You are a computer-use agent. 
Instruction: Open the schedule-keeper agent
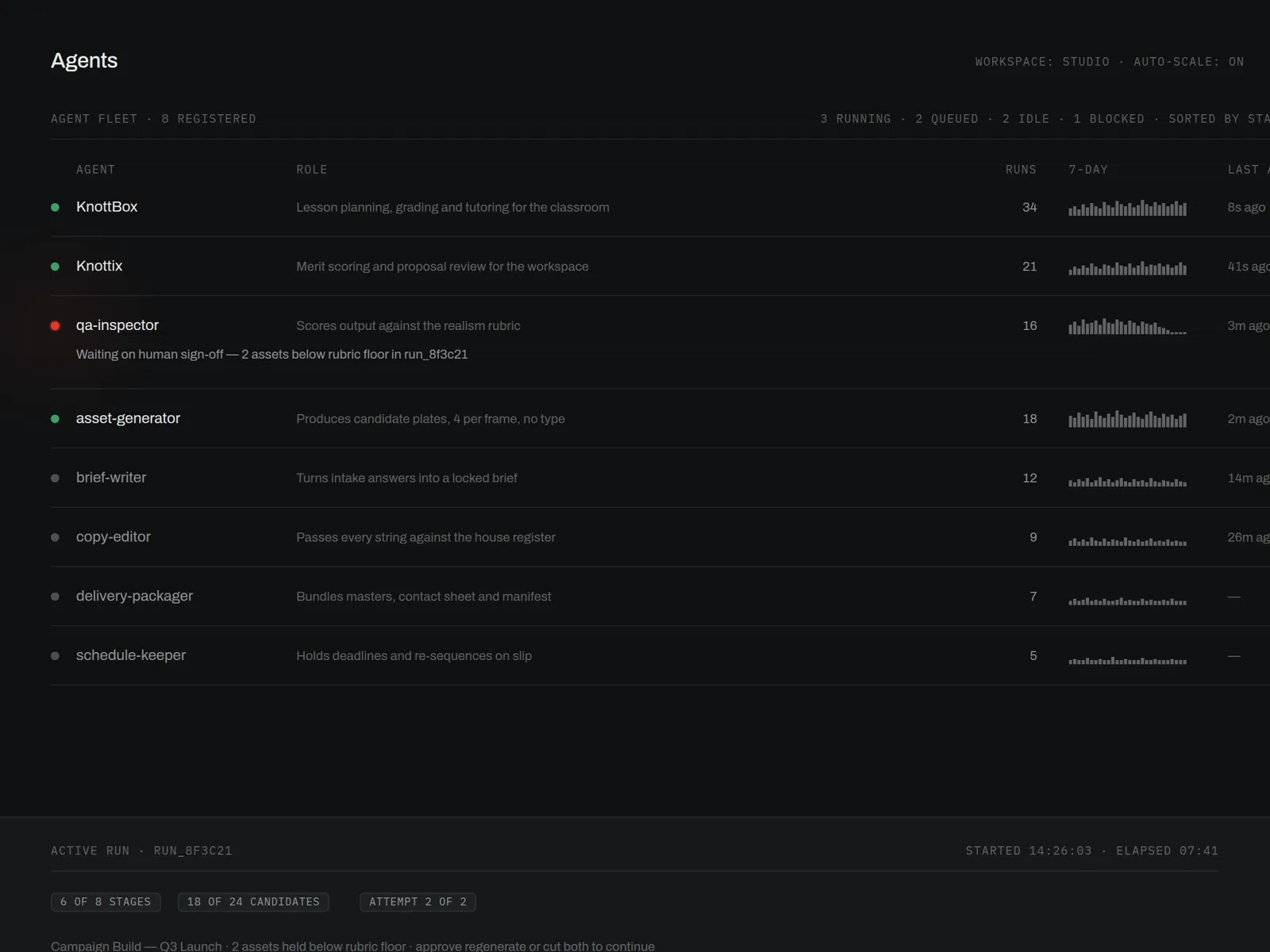pyautogui.click(x=131, y=655)
